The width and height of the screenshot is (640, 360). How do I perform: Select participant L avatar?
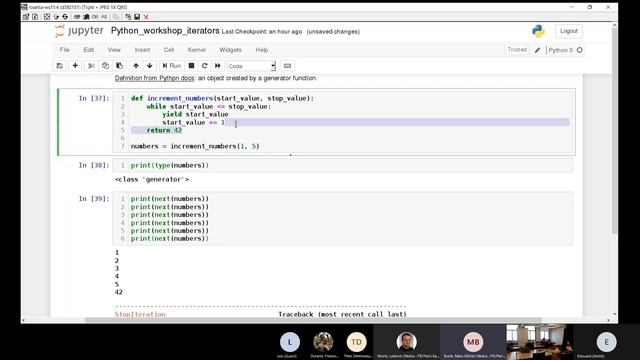[x=290, y=342]
